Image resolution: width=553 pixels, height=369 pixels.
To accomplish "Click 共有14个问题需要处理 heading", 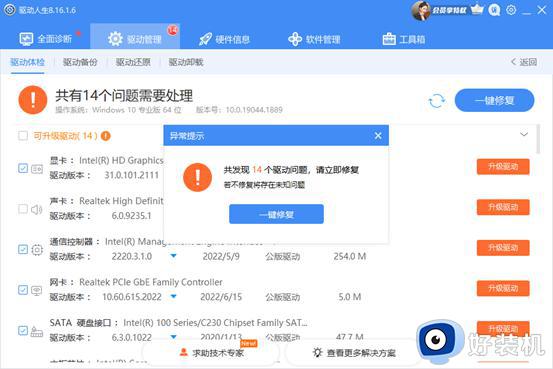I will click(124, 95).
